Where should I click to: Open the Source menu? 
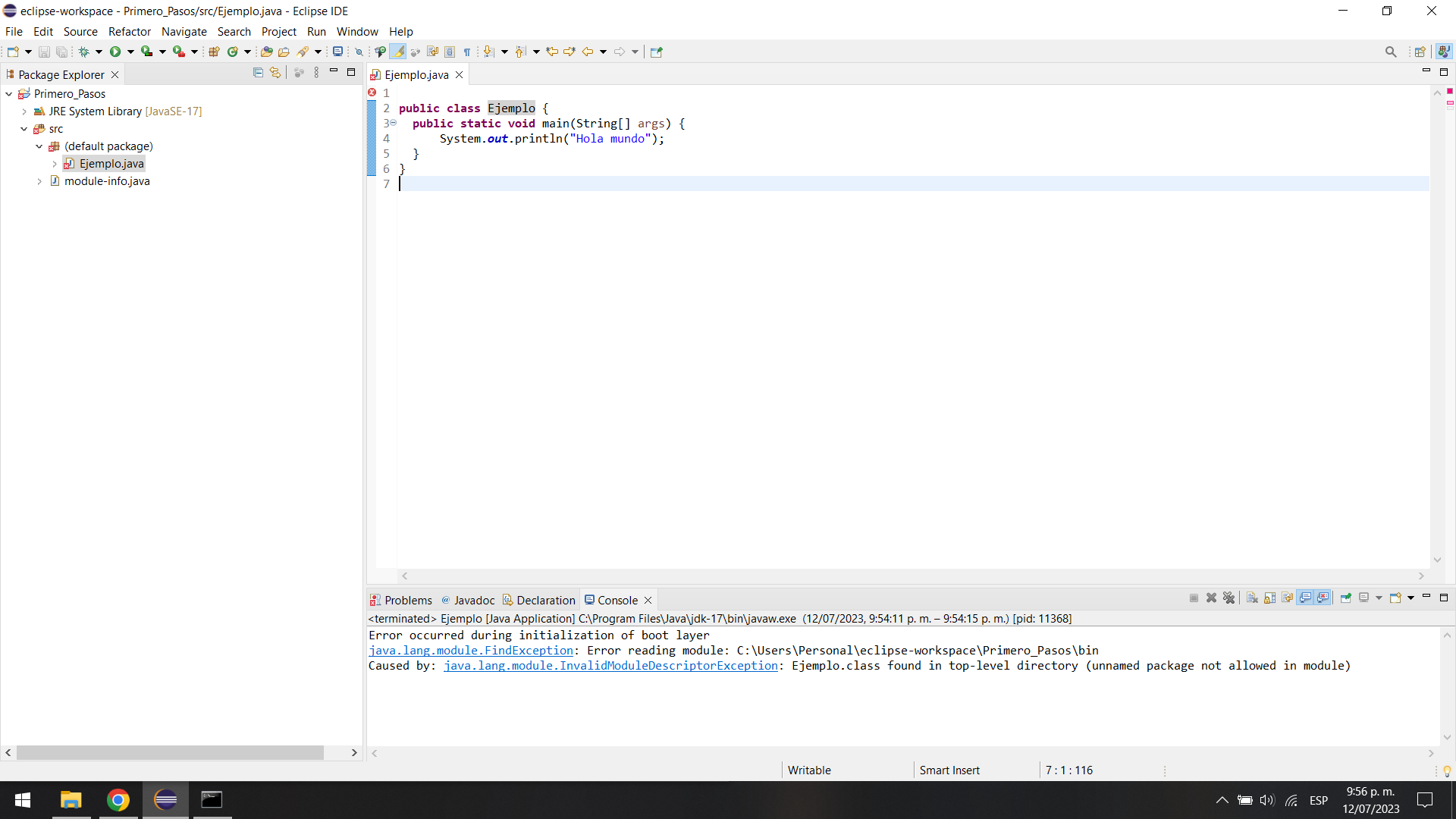80,32
